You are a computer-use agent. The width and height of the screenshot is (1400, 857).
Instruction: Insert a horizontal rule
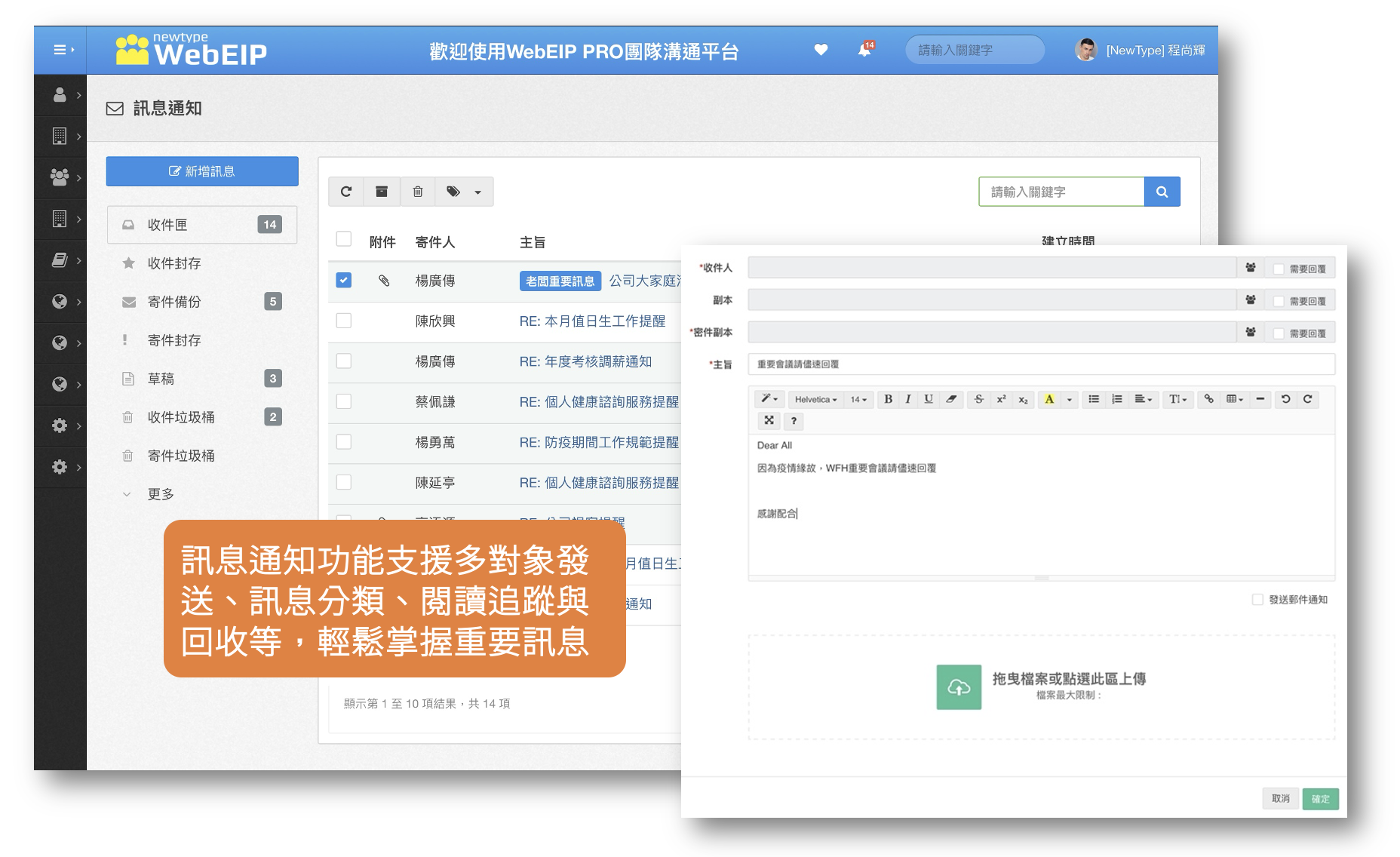tap(1260, 399)
